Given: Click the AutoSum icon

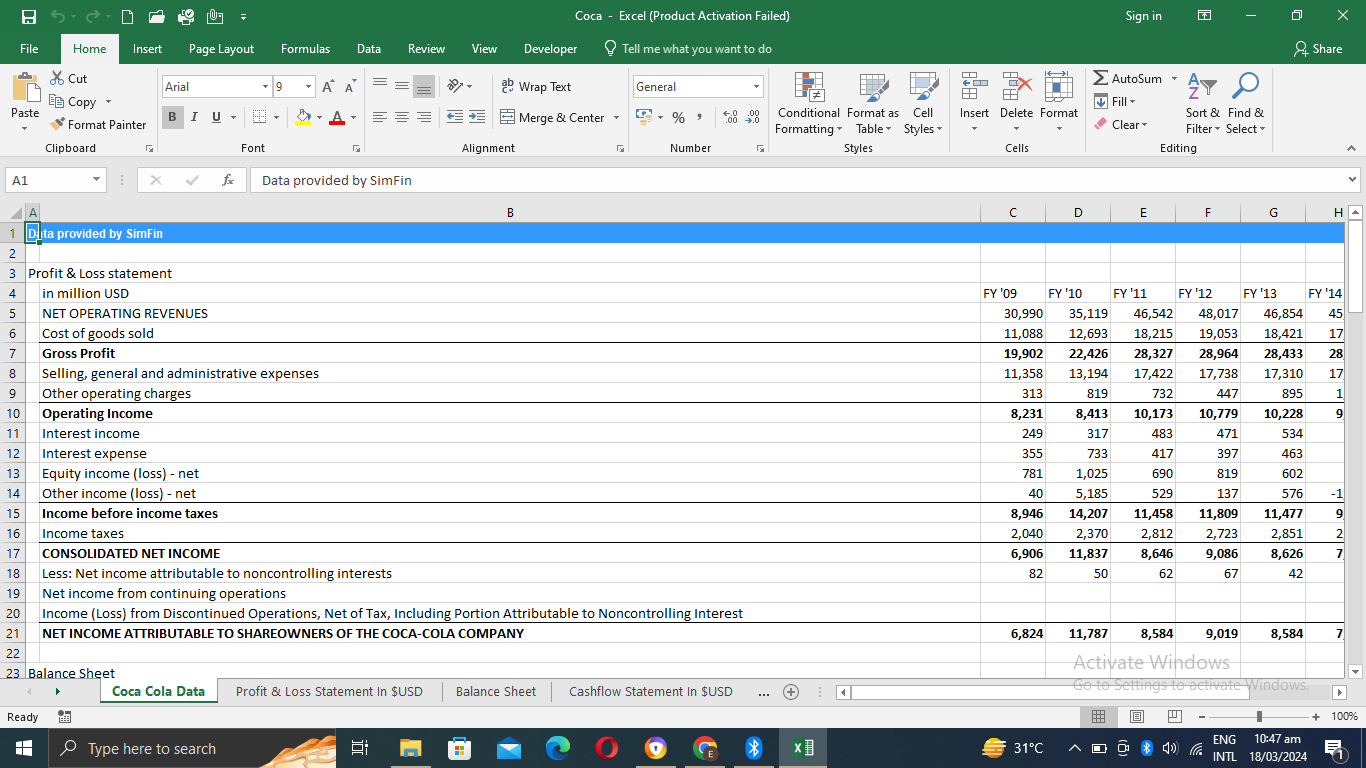Looking at the screenshot, I should [1101, 79].
